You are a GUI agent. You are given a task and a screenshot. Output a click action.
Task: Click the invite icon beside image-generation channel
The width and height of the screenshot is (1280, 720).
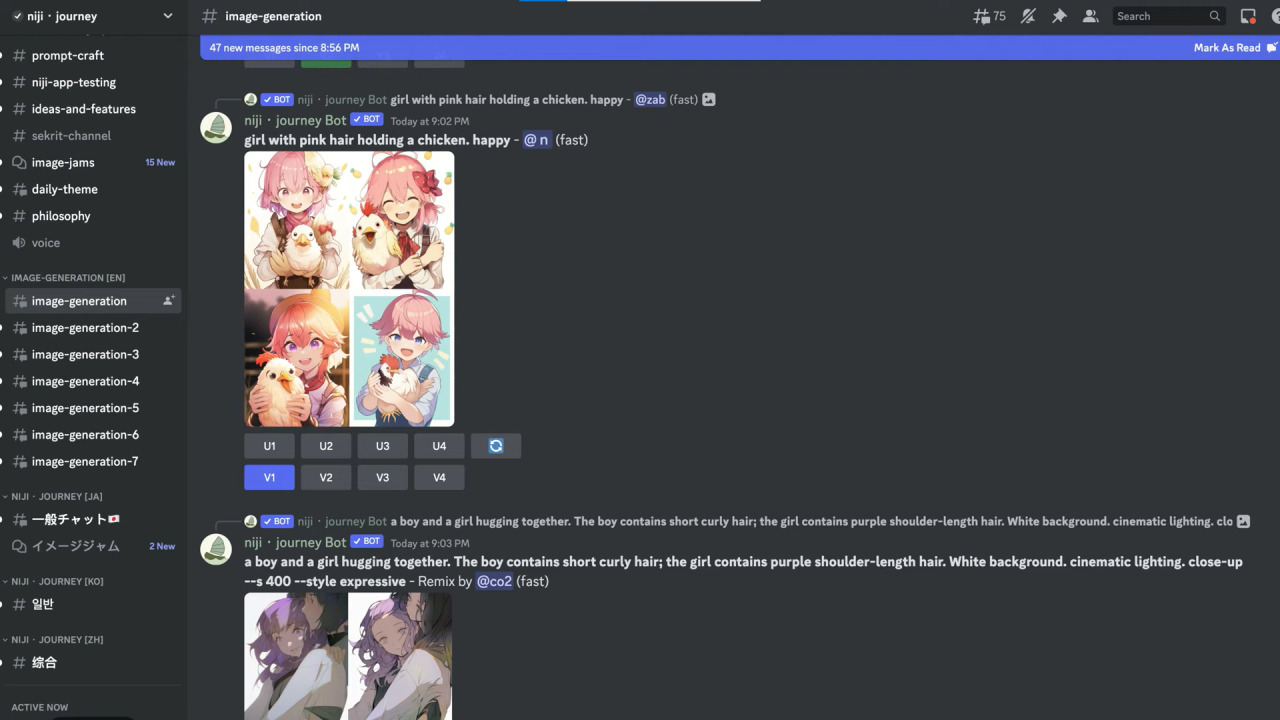pyautogui.click(x=168, y=301)
